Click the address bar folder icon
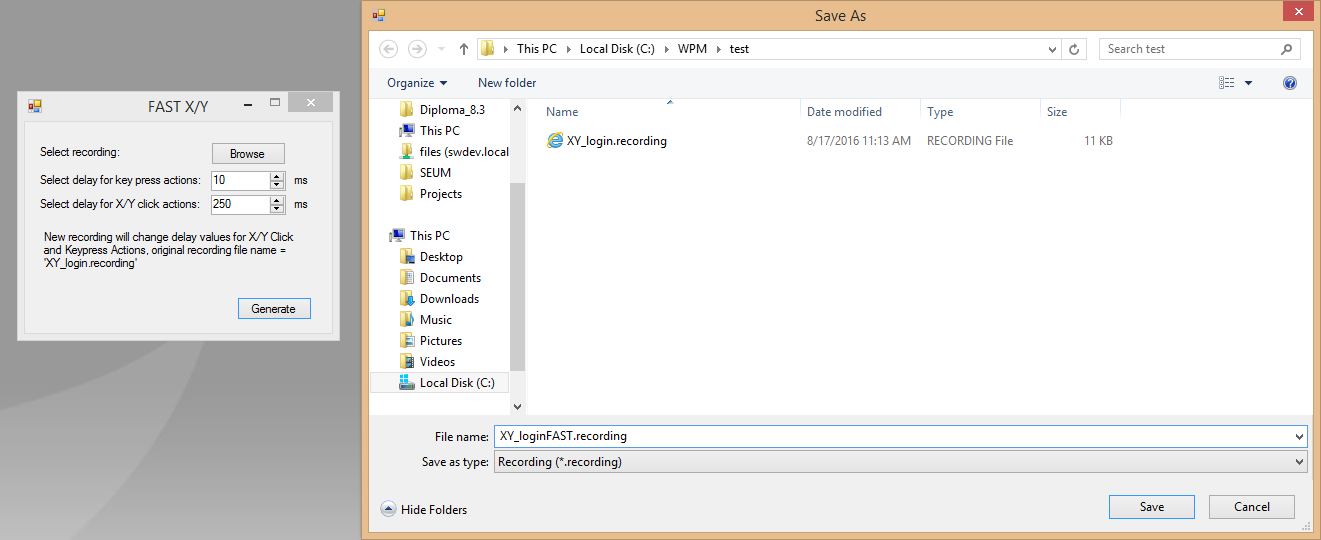The width and height of the screenshot is (1321, 540). tap(487, 49)
